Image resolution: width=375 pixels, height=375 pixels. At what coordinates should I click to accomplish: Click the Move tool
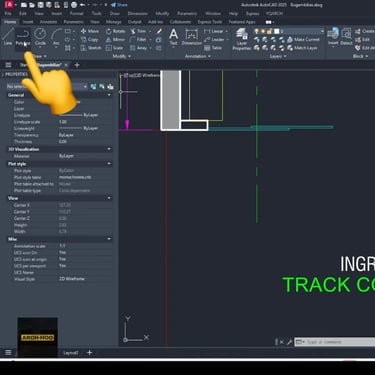(90, 31)
